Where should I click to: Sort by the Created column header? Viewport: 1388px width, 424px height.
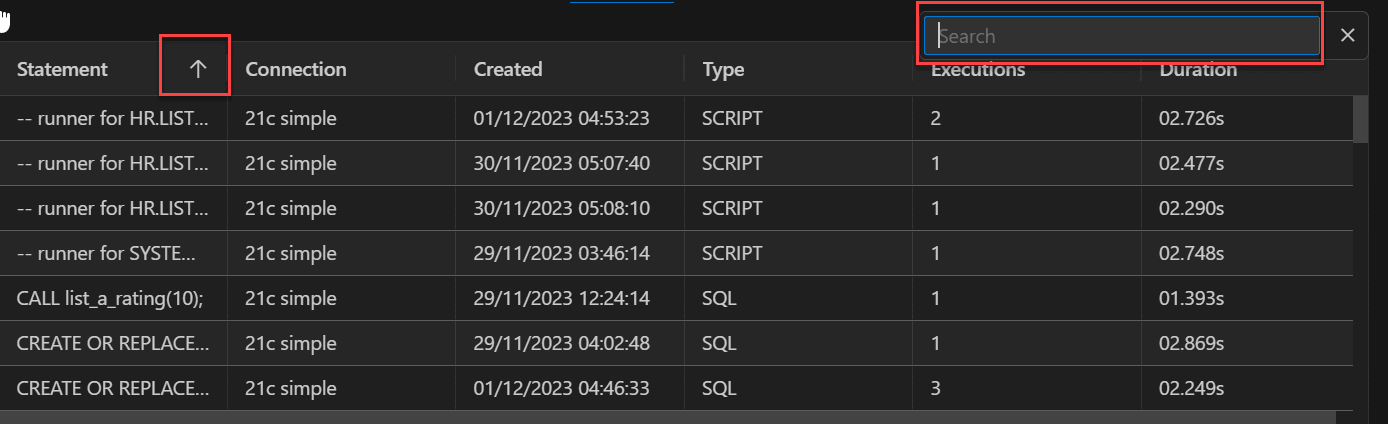[508, 69]
